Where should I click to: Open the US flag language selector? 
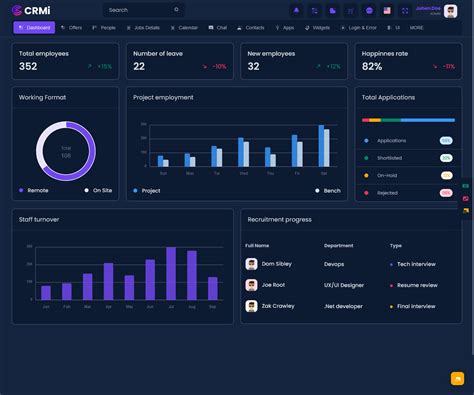pos(387,11)
